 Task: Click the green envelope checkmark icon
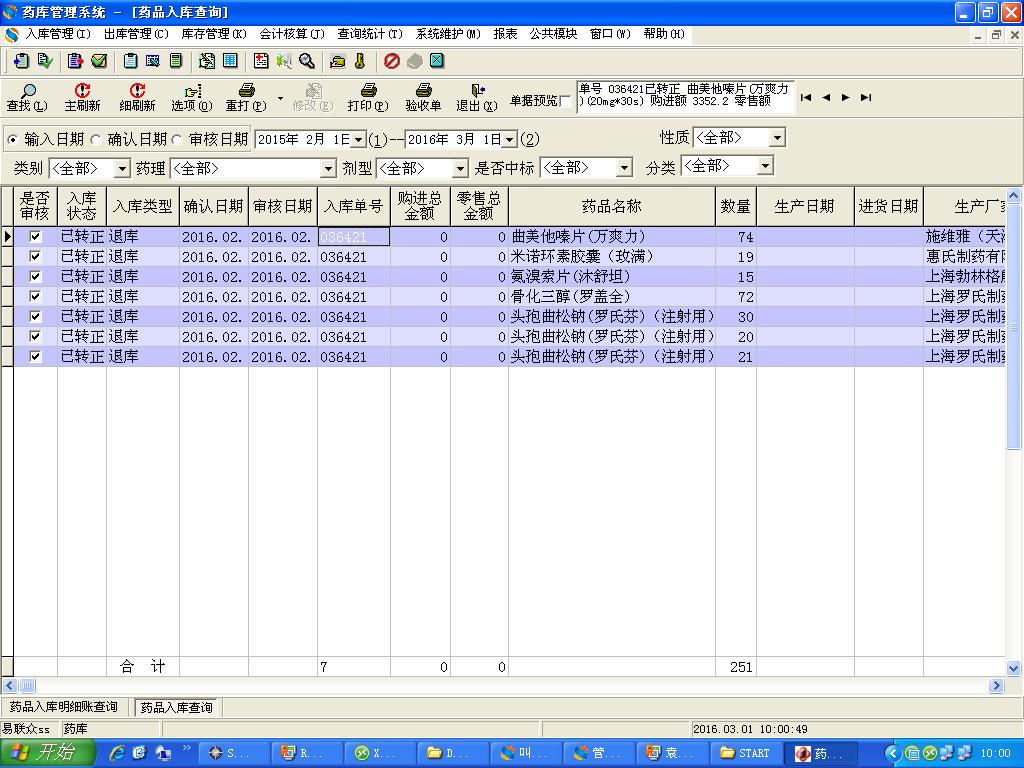click(99, 61)
